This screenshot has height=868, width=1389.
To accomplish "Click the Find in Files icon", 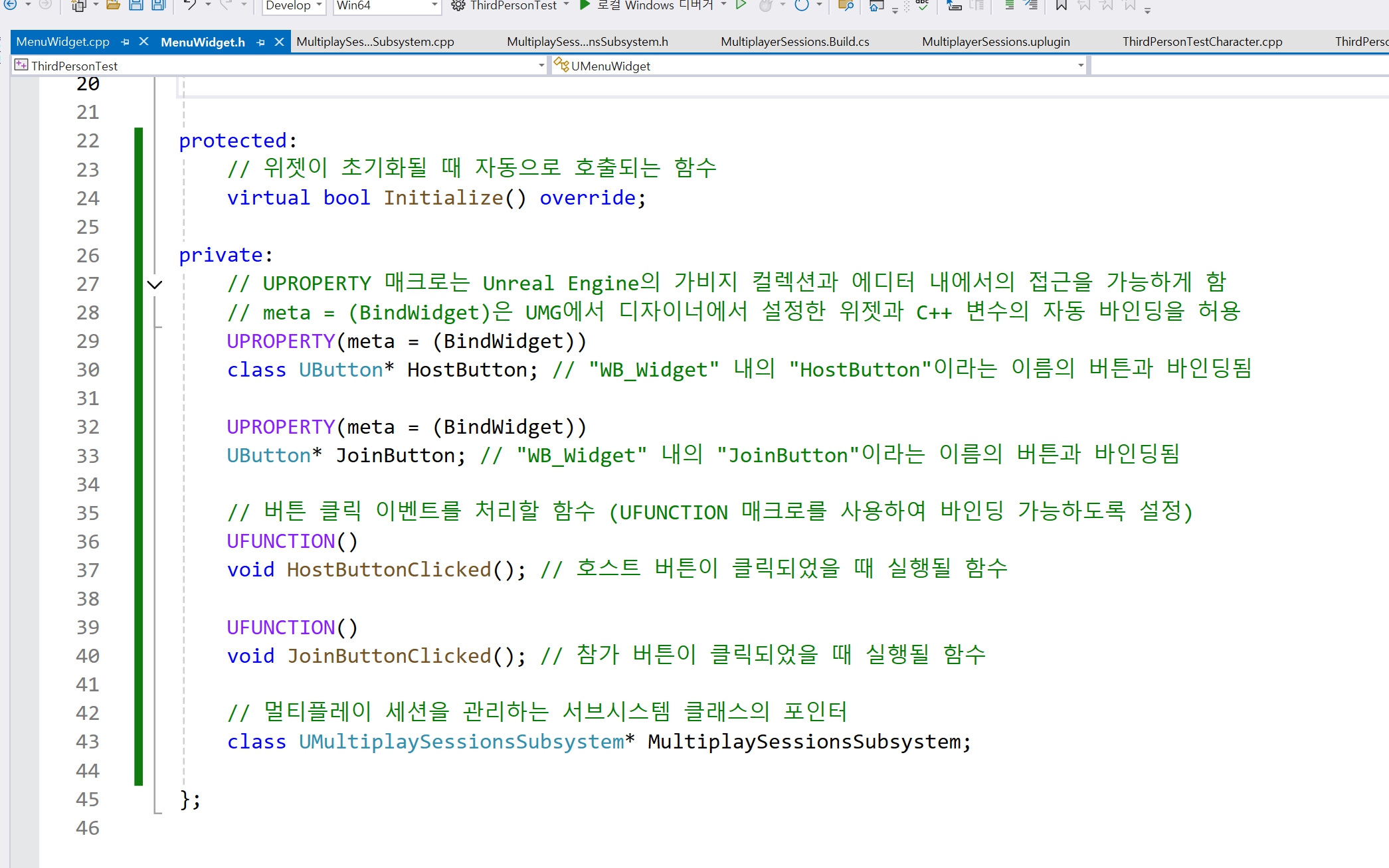I will point(846,5).
